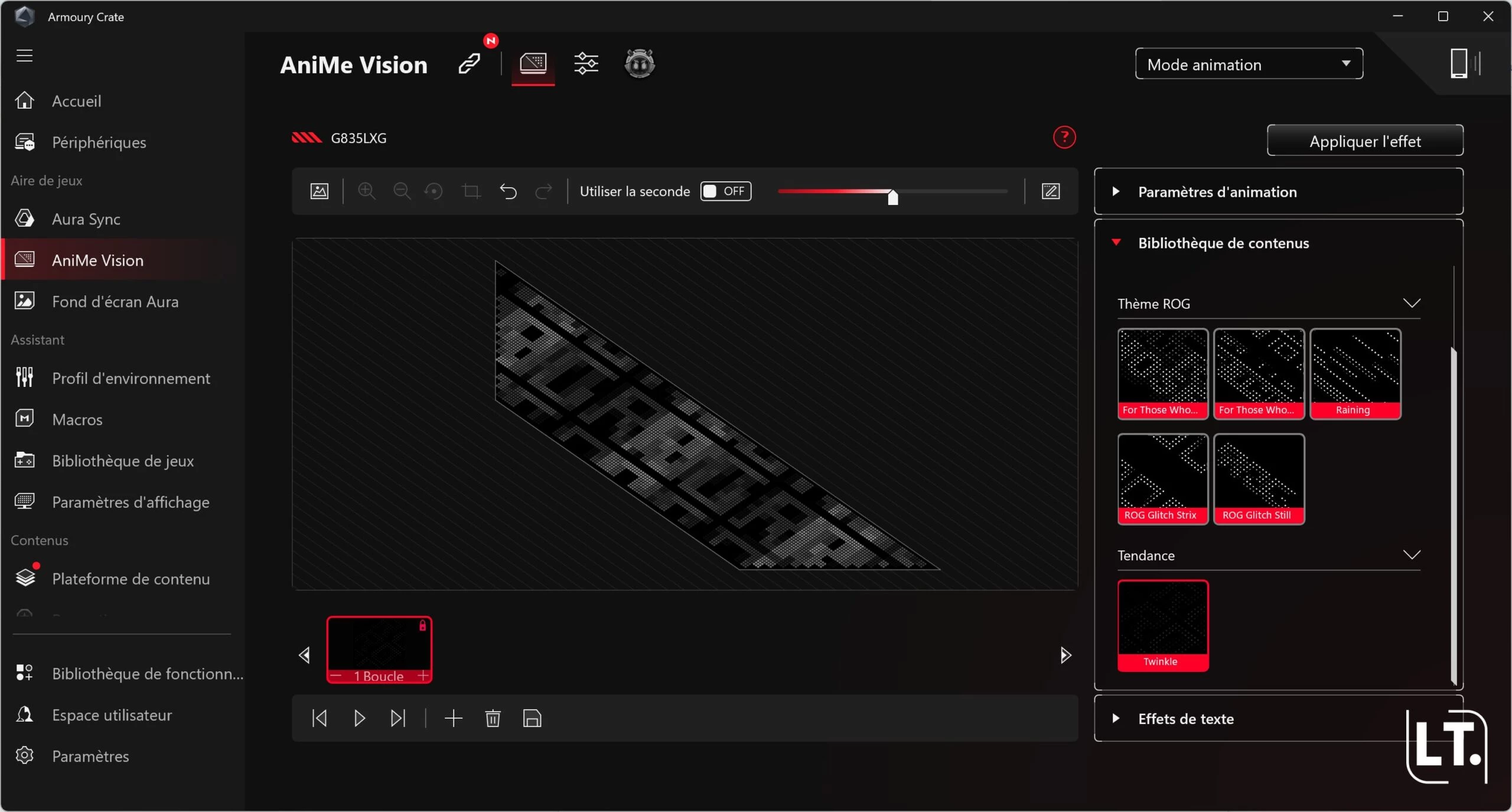Go to Aura Sync in sidebar
1512x812 pixels.
(122, 219)
